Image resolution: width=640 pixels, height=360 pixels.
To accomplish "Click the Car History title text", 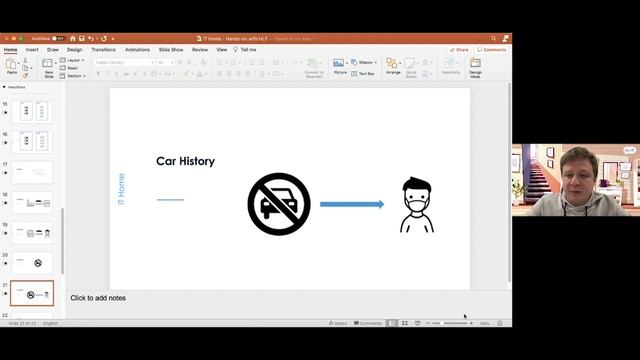I will click(185, 161).
